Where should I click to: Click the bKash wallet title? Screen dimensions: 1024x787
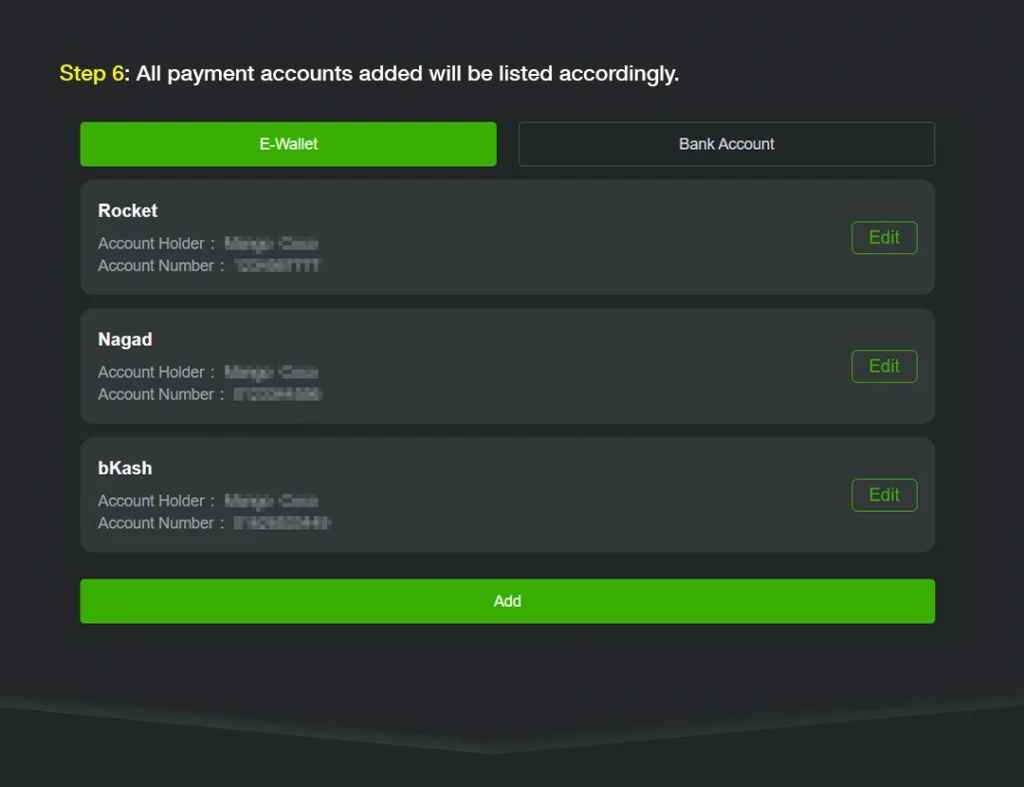click(124, 467)
